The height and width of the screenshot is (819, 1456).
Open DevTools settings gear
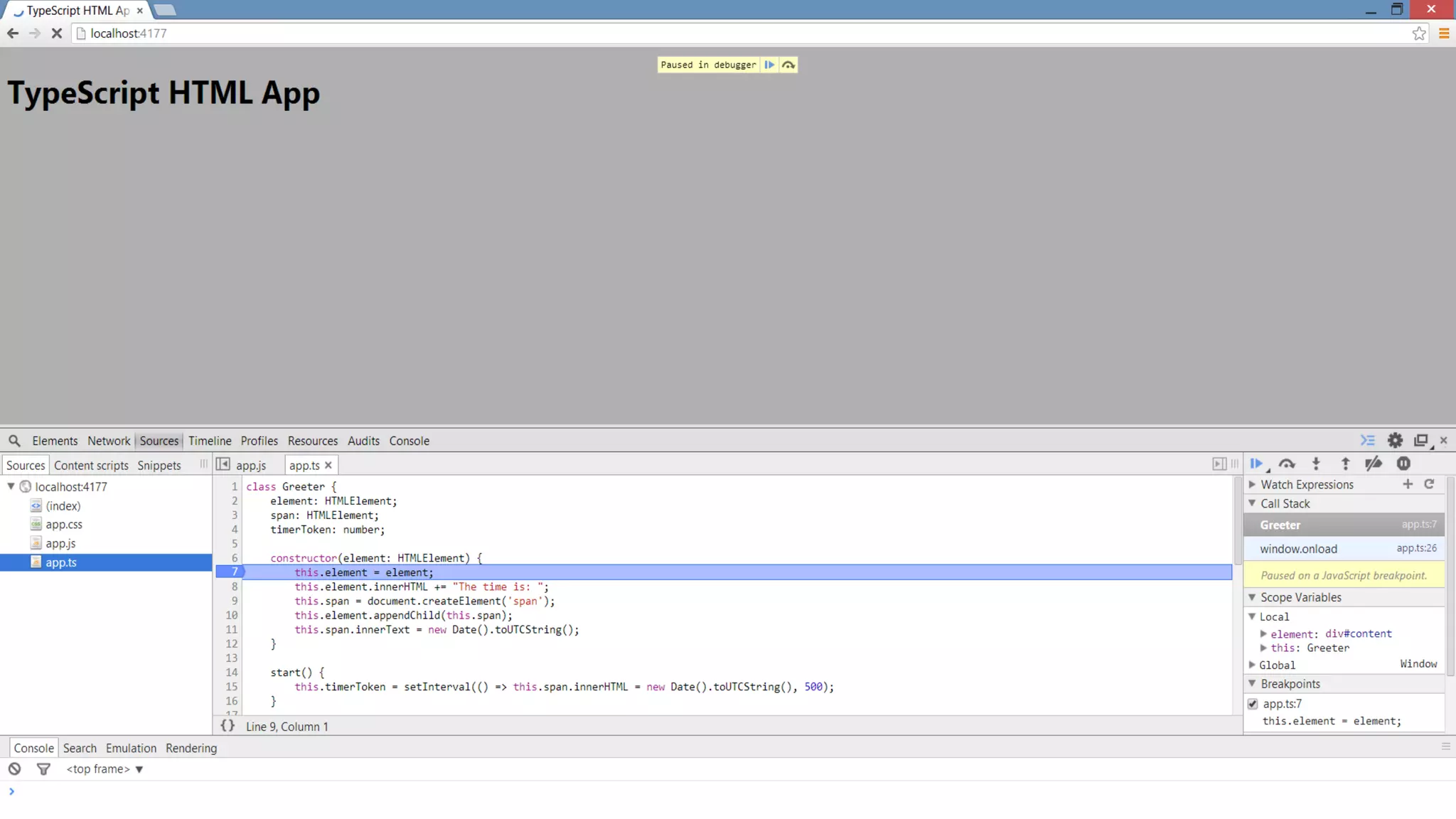click(x=1395, y=441)
